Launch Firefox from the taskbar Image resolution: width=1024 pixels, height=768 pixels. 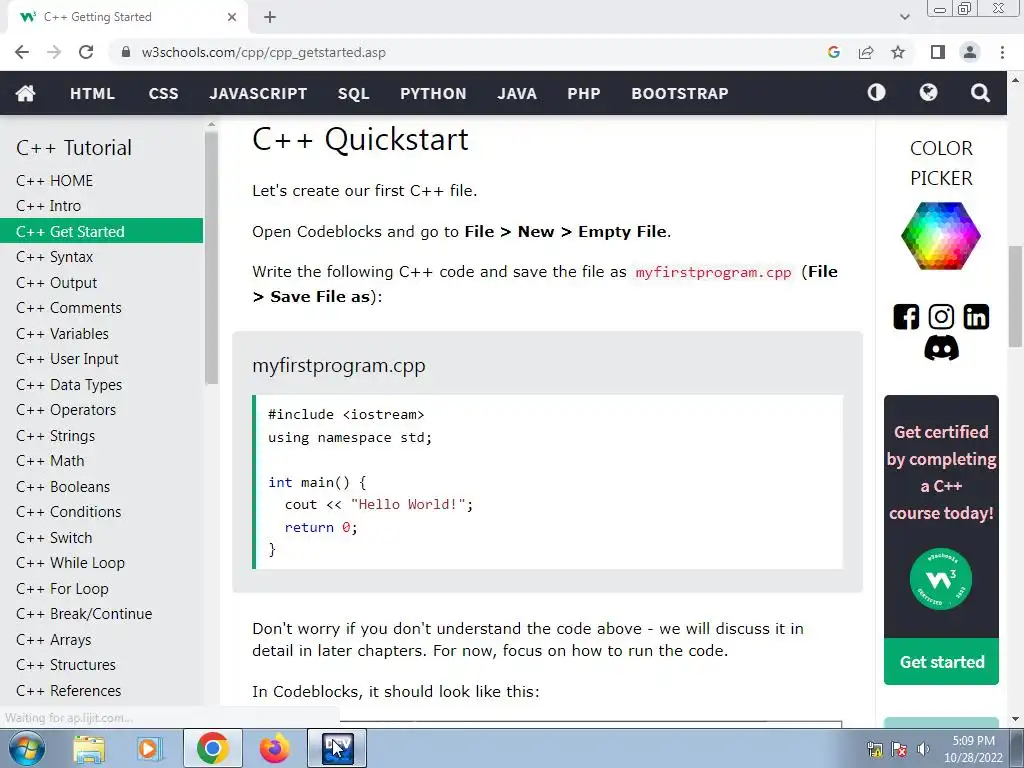tap(275, 748)
